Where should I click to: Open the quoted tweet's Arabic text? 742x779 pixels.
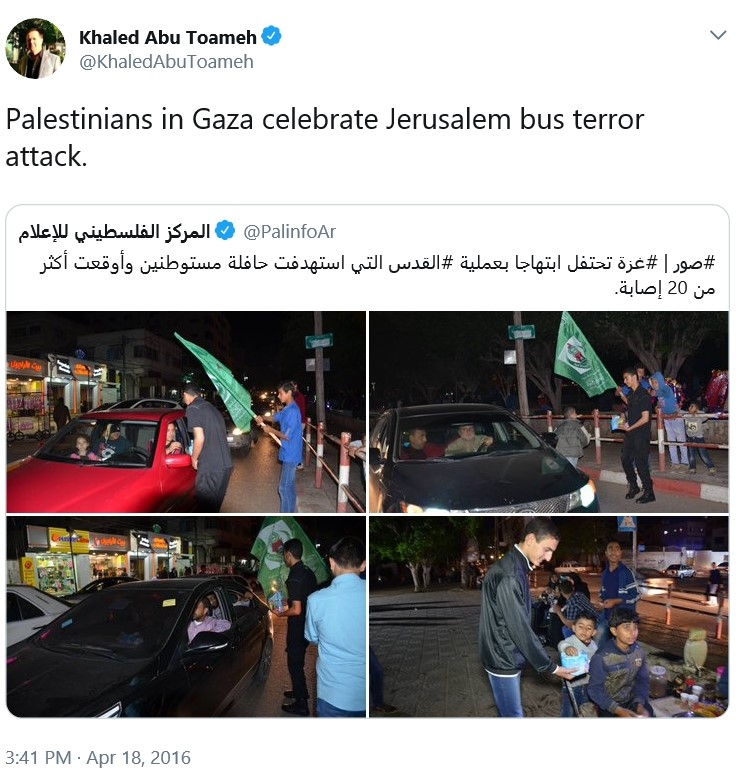pos(377,275)
